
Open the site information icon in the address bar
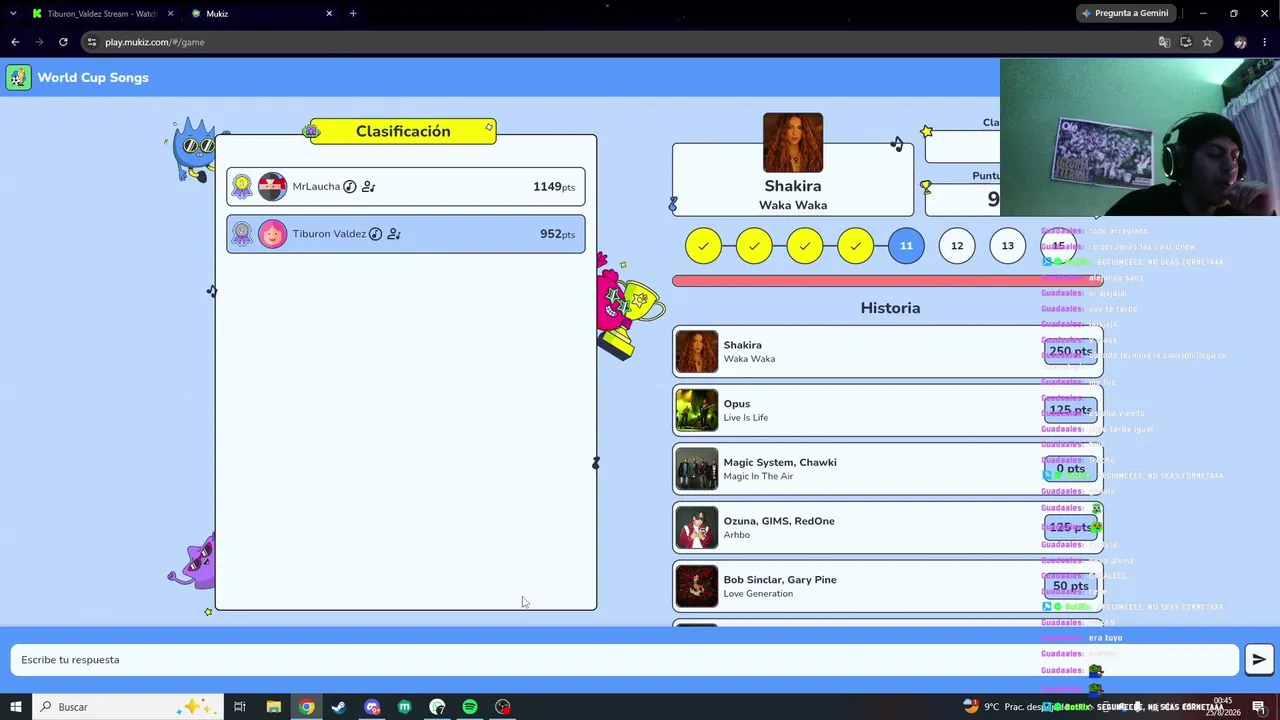(x=91, y=42)
